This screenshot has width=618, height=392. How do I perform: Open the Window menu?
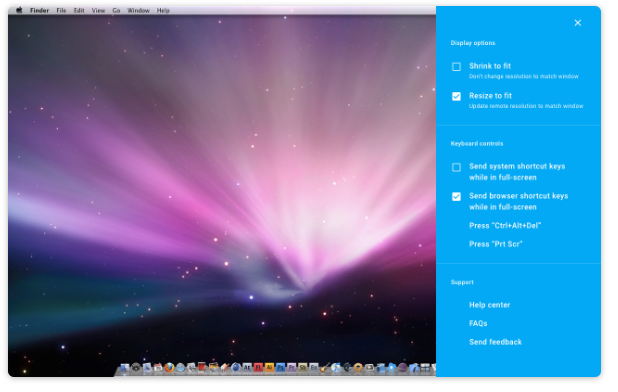(138, 10)
